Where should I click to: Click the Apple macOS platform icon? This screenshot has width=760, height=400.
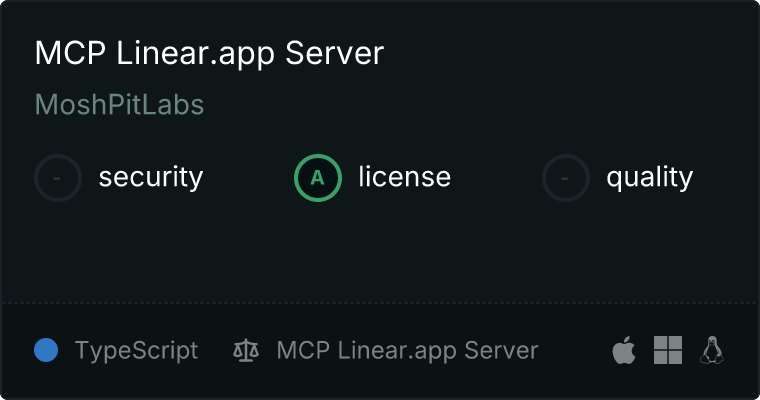tap(623, 350)
